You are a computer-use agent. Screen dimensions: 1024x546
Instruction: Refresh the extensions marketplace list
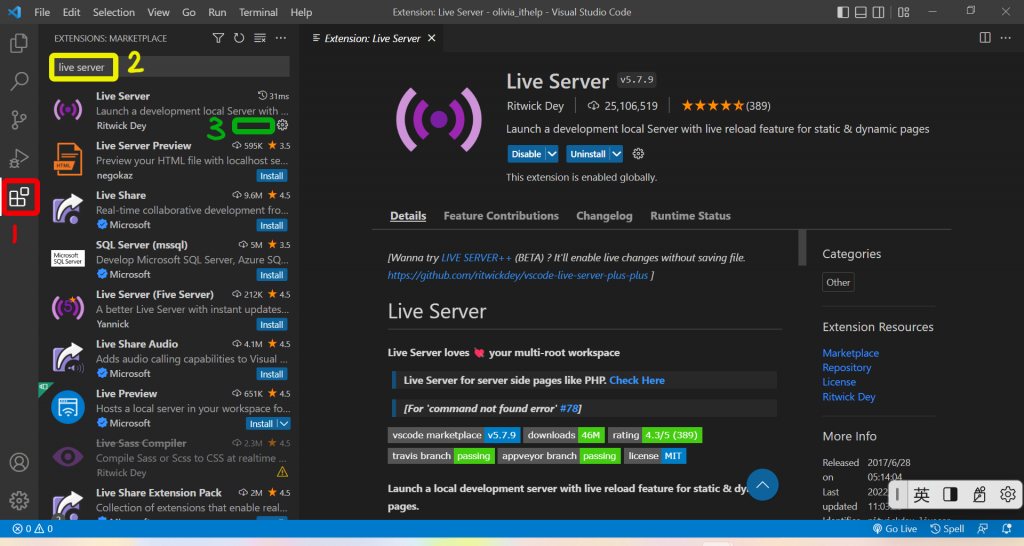[239, 39]
